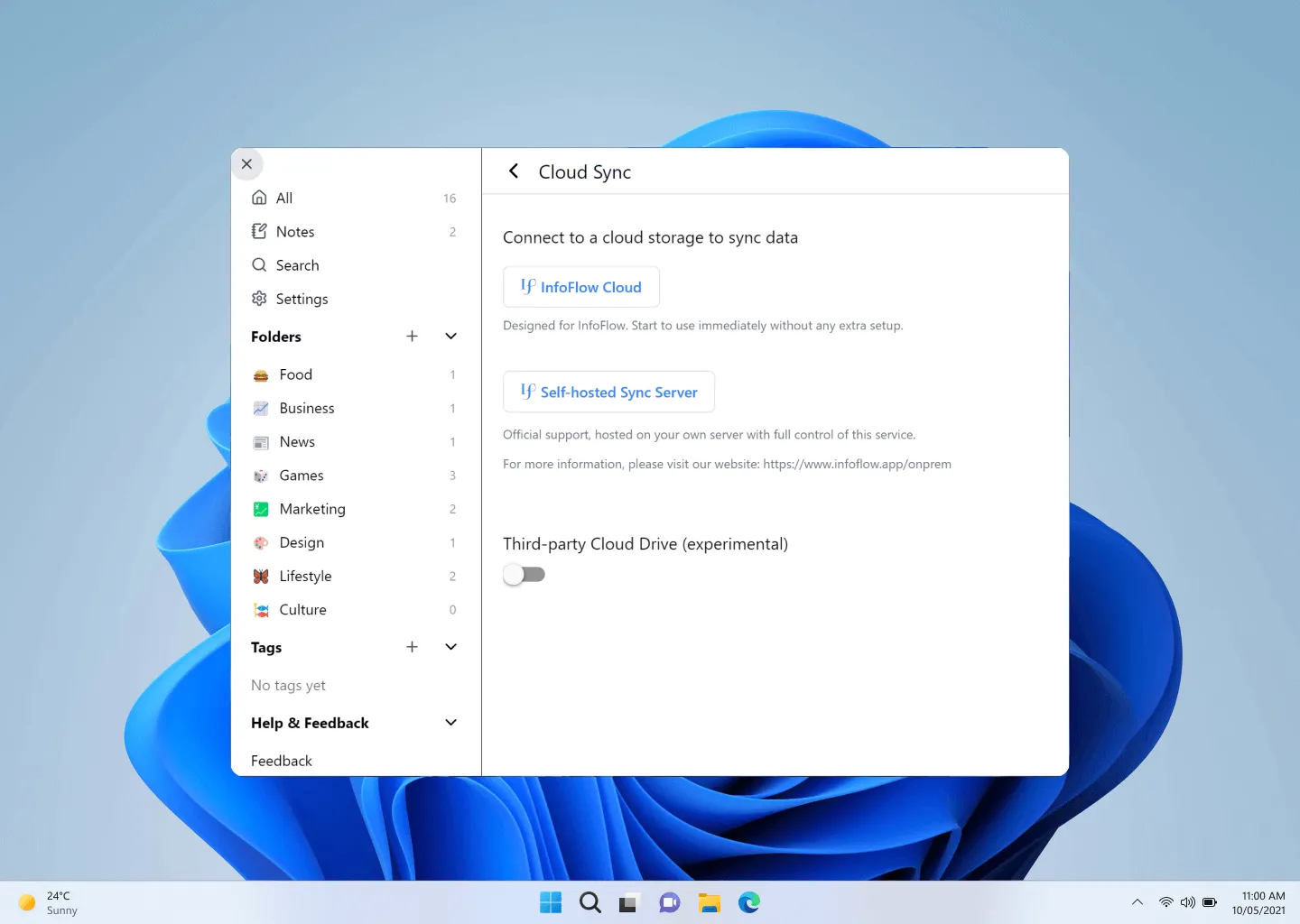Open the Culture folder icon
The image size is (1300, 924).
point(261,609)
